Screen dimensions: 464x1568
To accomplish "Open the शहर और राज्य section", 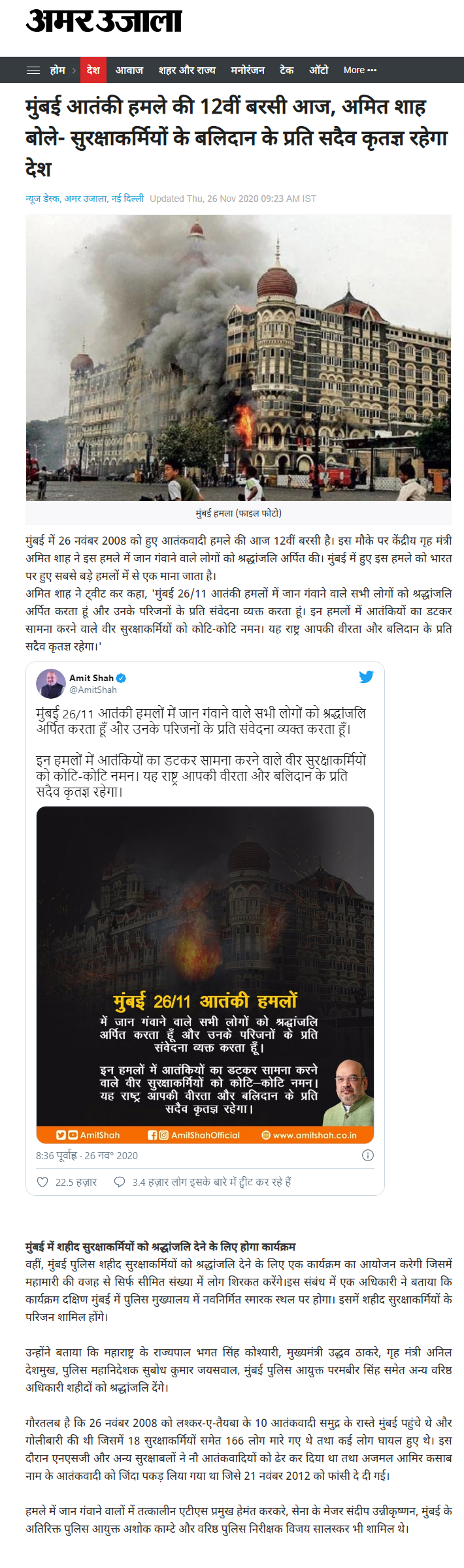I will coord(187,70).
